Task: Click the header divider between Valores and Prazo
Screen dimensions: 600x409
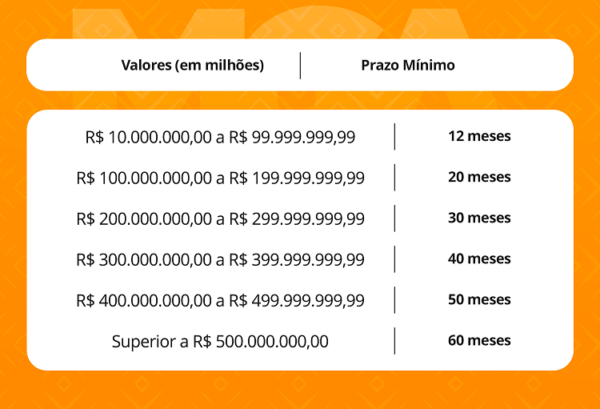Action: 300,65
